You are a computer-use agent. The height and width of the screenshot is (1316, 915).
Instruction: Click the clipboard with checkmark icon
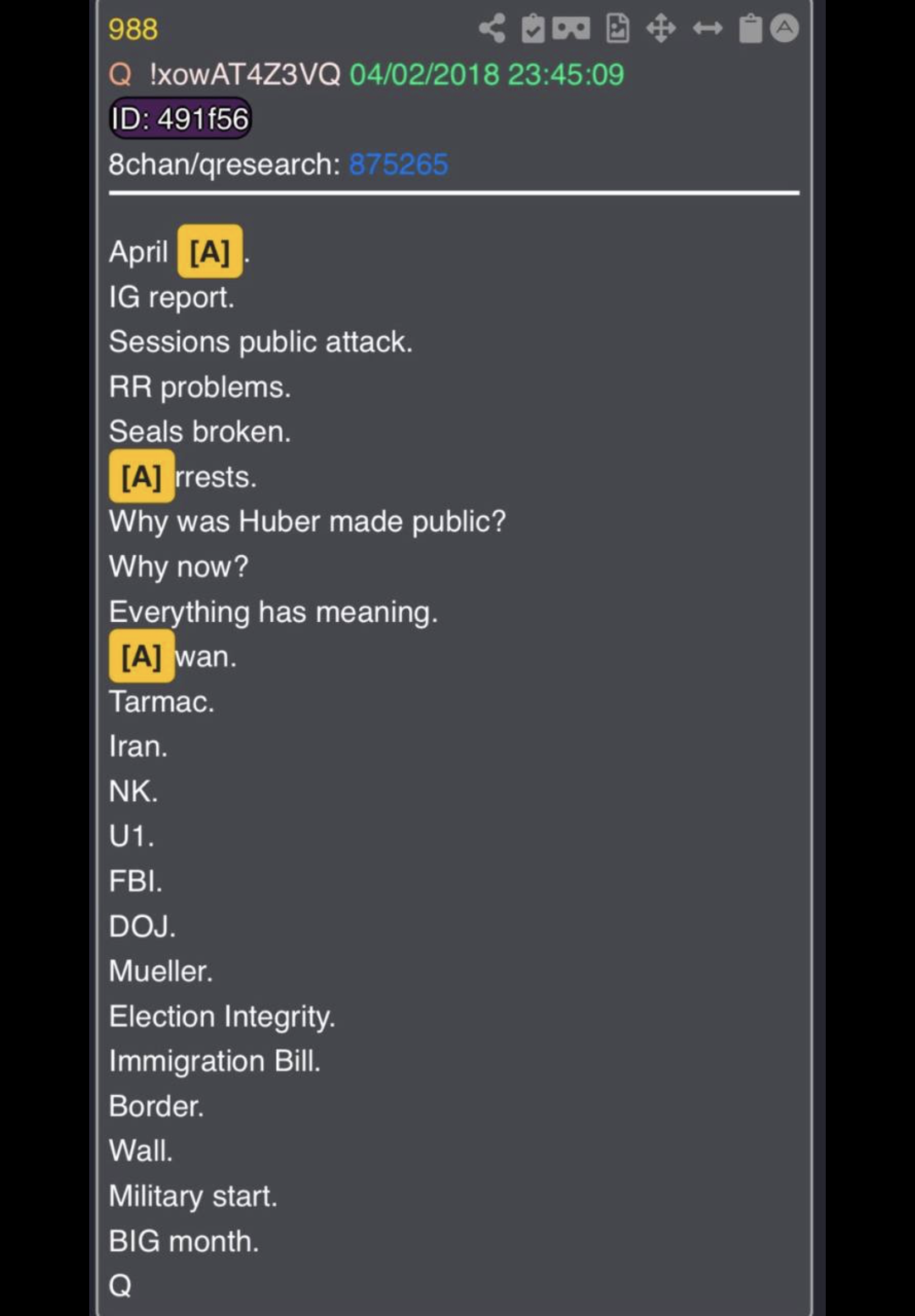(x=533, y=28)
